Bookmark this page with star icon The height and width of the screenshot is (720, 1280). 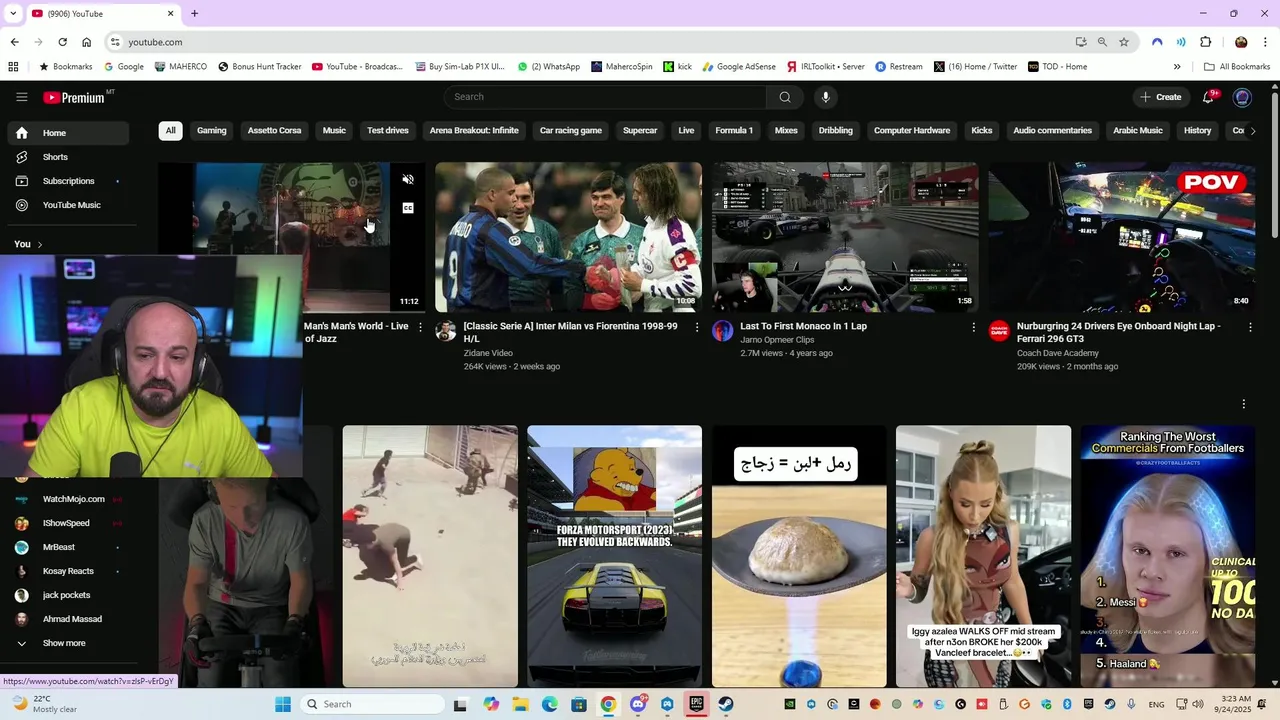pos(1124,42)
